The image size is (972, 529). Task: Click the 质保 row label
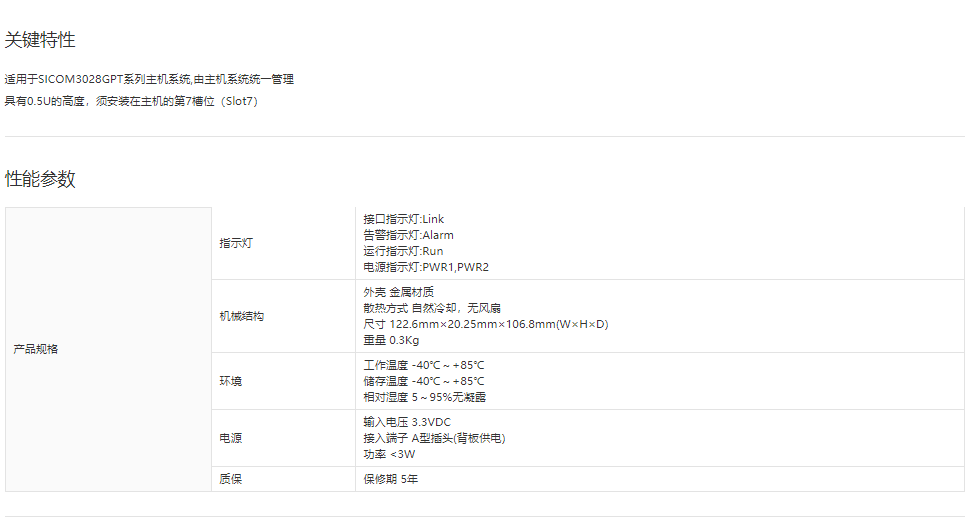point(230,479)
